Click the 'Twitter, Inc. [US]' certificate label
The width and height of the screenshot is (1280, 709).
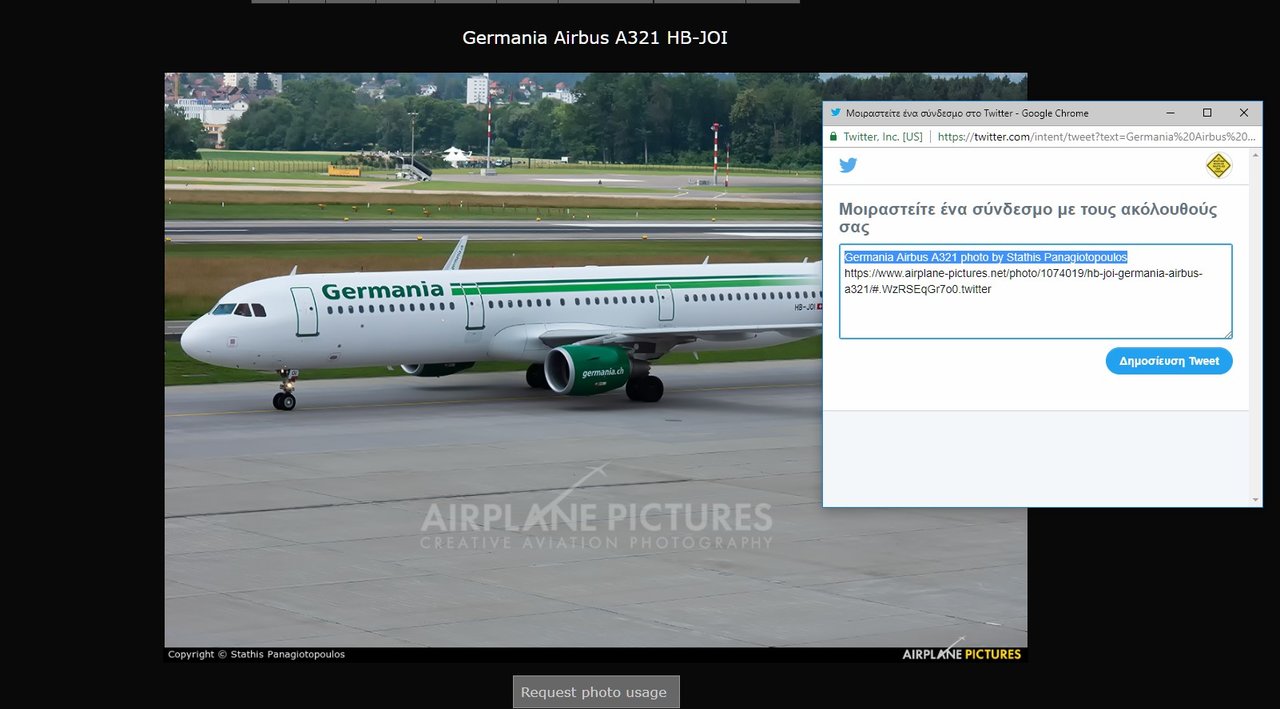click(883, 137)
